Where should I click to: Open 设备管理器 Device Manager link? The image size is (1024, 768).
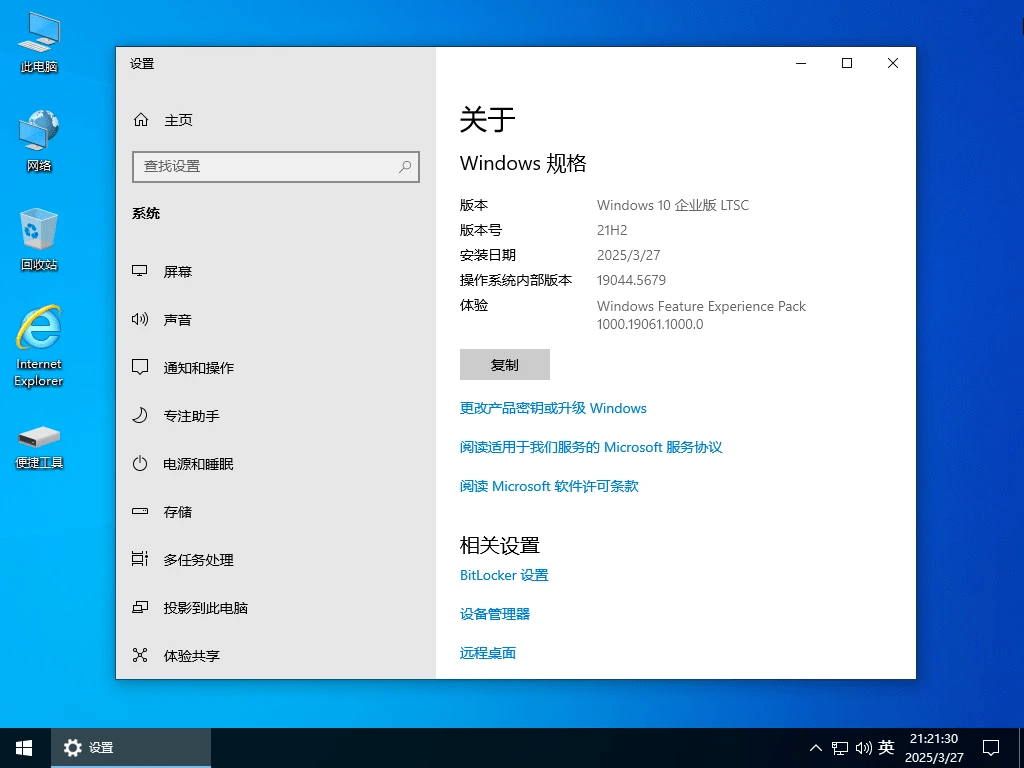495,613
